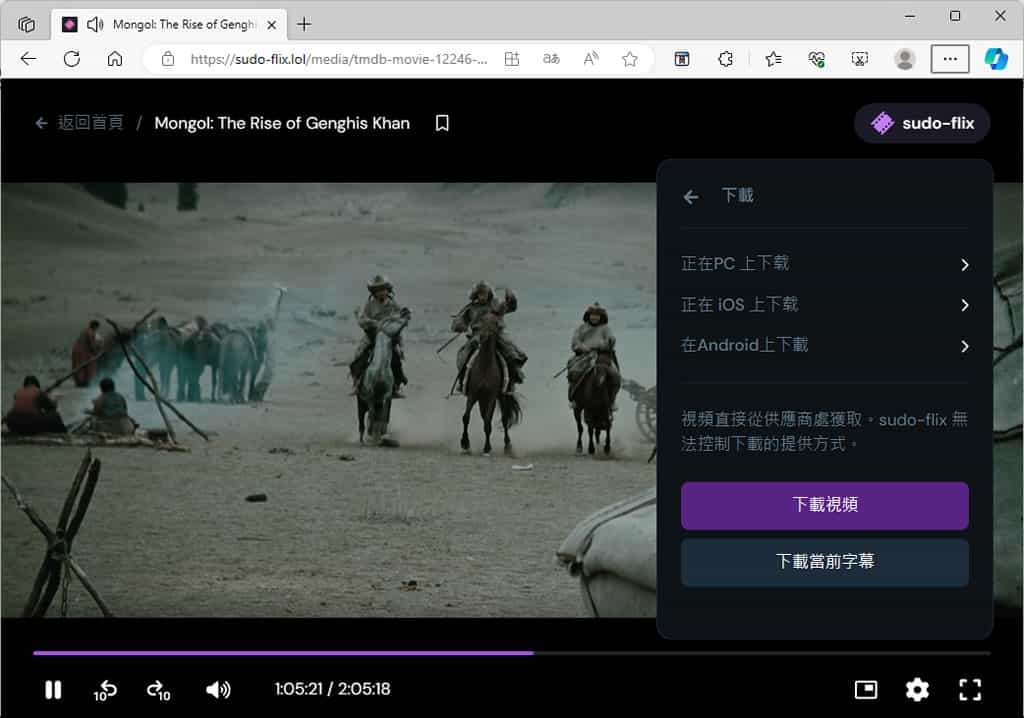The image size is (1024, 718).
Task: Focus the sudo-flix.lol address bar
Action: tap(338, 59)
